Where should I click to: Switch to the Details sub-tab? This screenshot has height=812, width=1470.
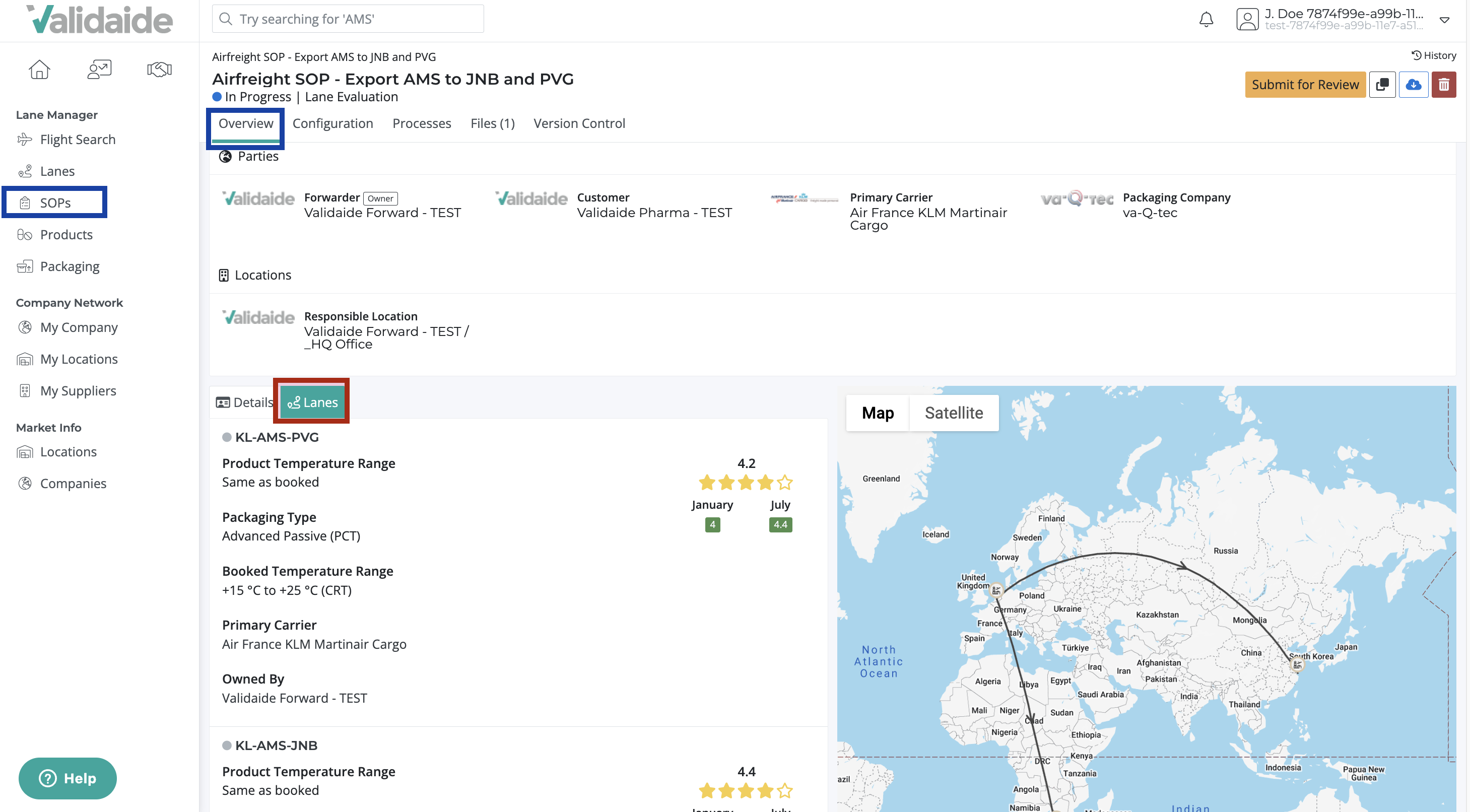(244, 403)
